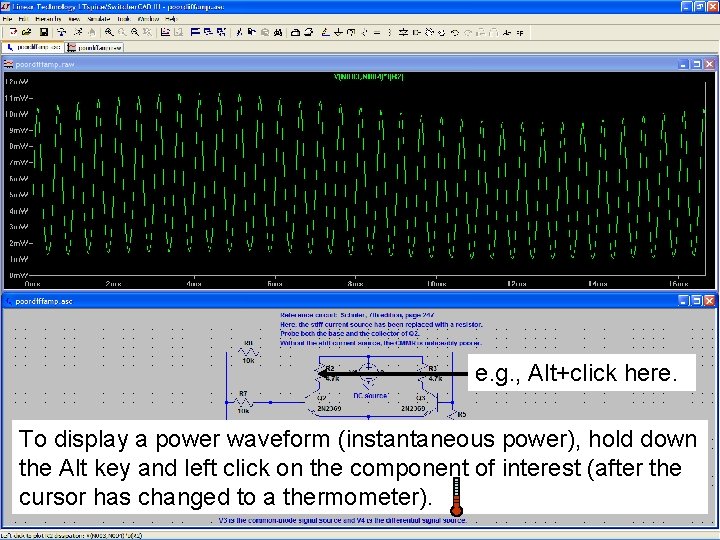Open the Hierarchy menu

[48, 19]
